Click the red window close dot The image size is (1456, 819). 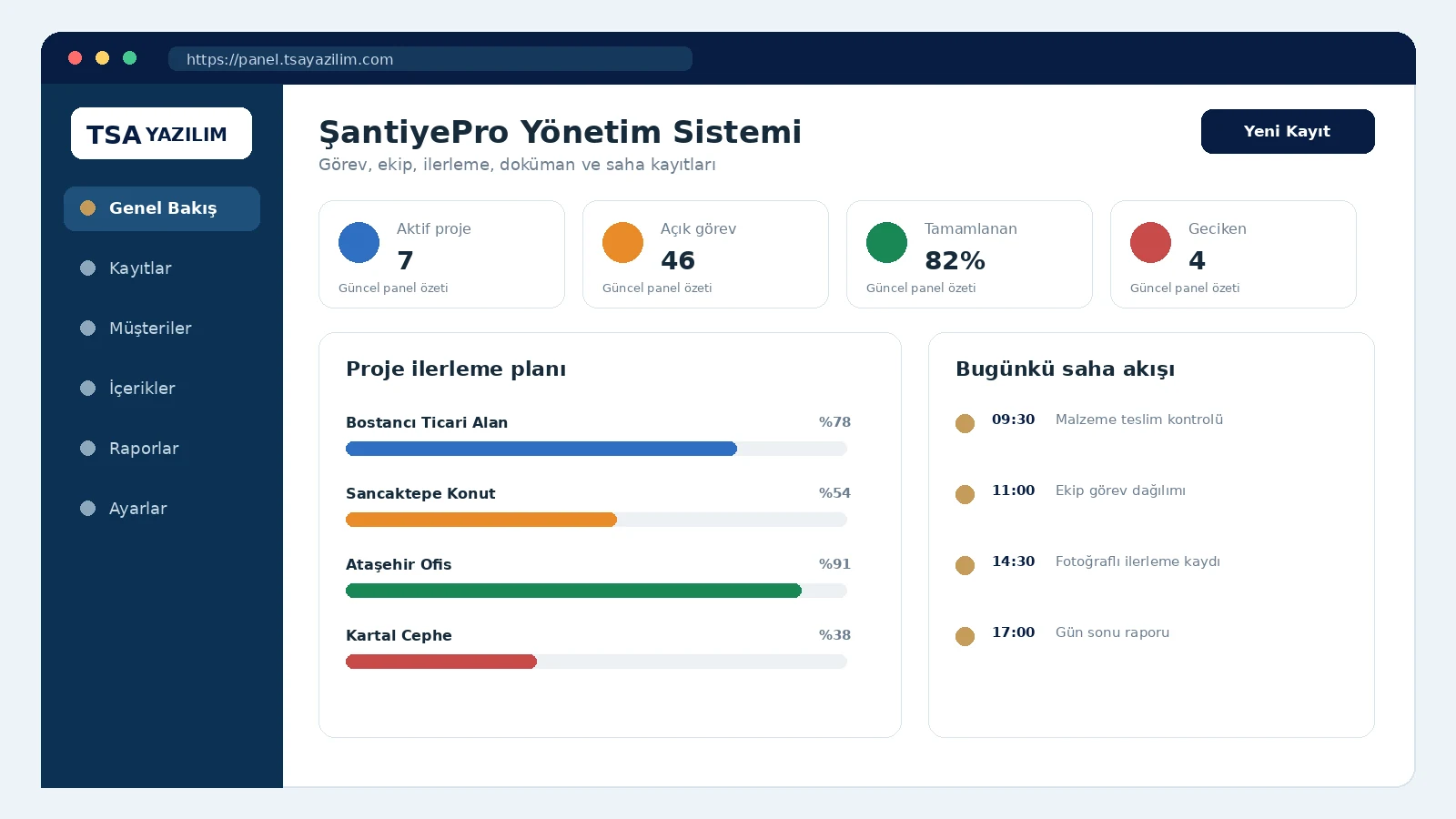click(76, 58)
